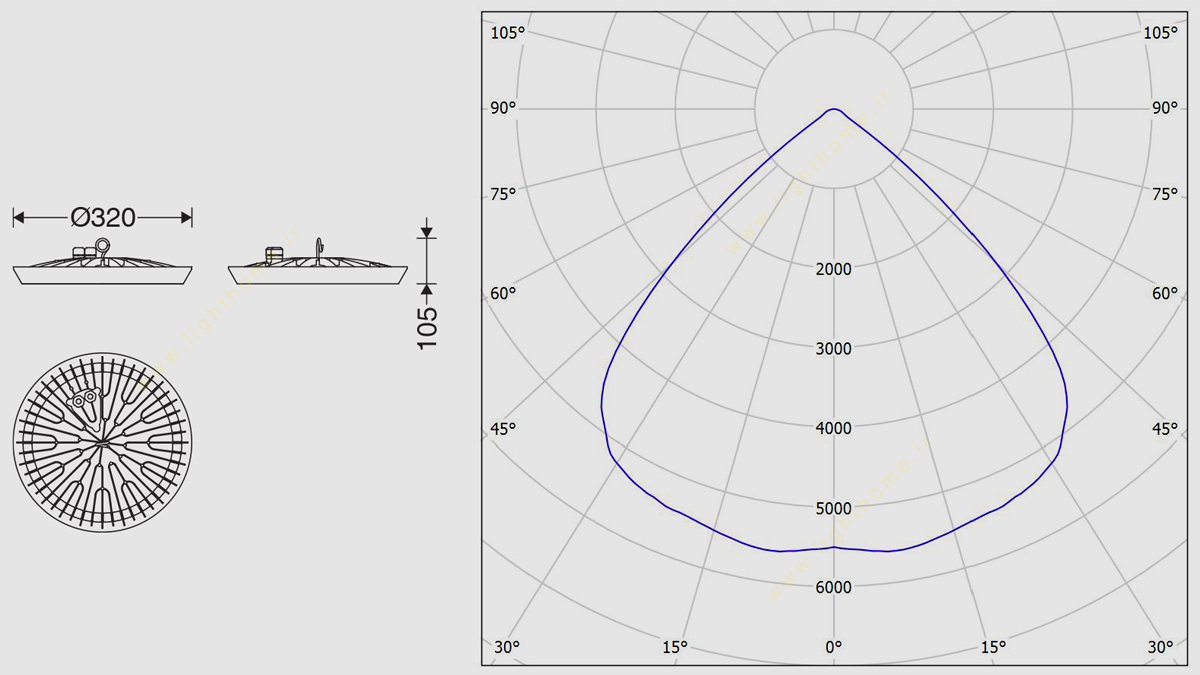Click the cable gland connectors on top view drawing
The image size is (1200, 675).
[x=84, y=399]
